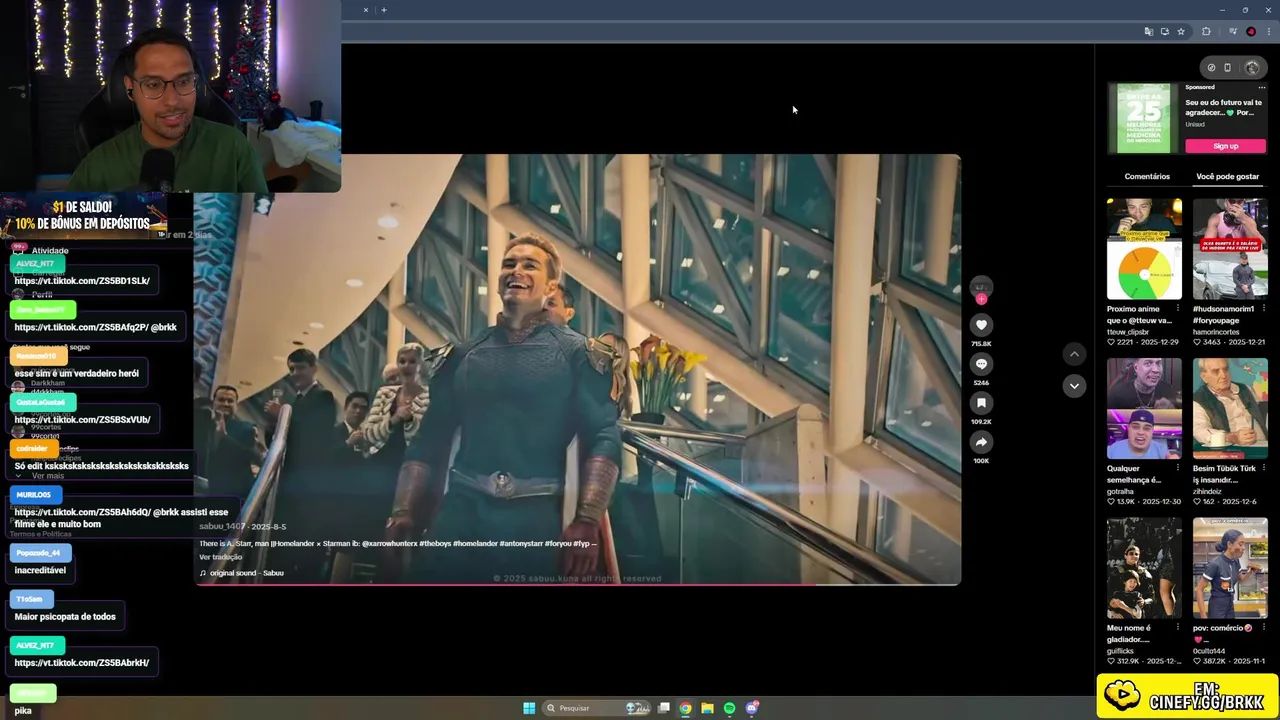Open the Chrome profile avatar
Image resolution: width=1280 pixels, height=720 pixels.
[1251, 31]
